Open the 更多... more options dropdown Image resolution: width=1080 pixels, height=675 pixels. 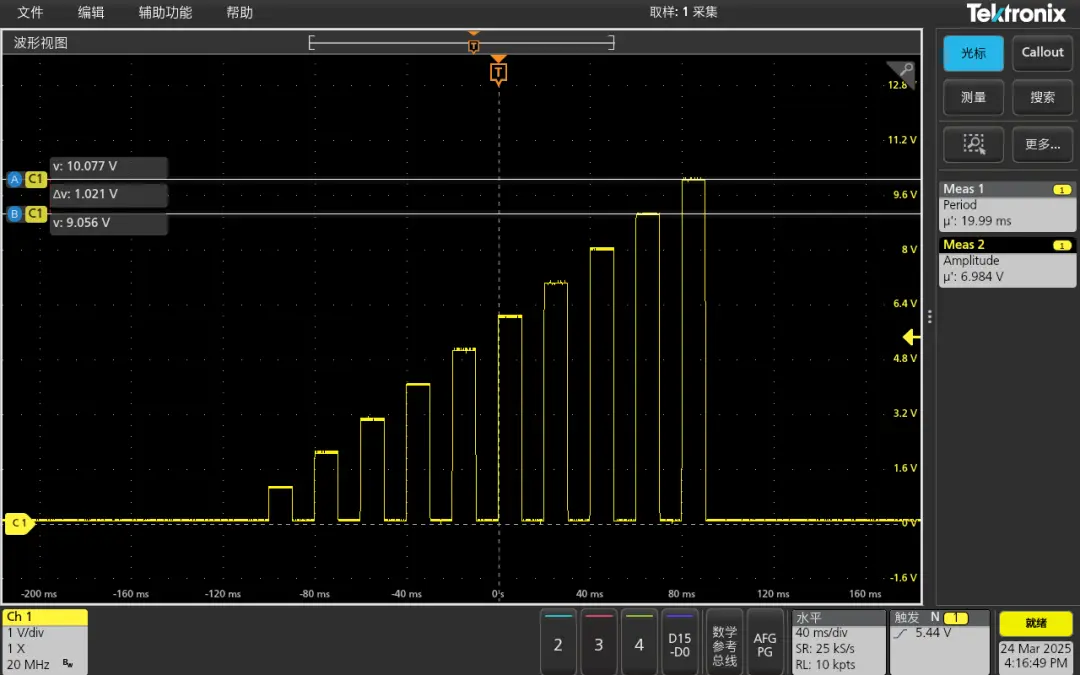coord(1042,144)
